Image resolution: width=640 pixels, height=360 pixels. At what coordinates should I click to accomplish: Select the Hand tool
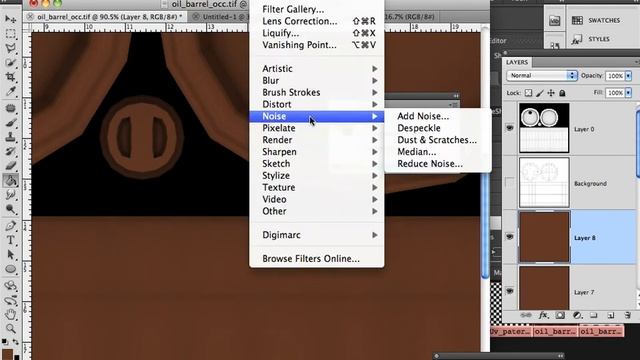coord(11,314)
